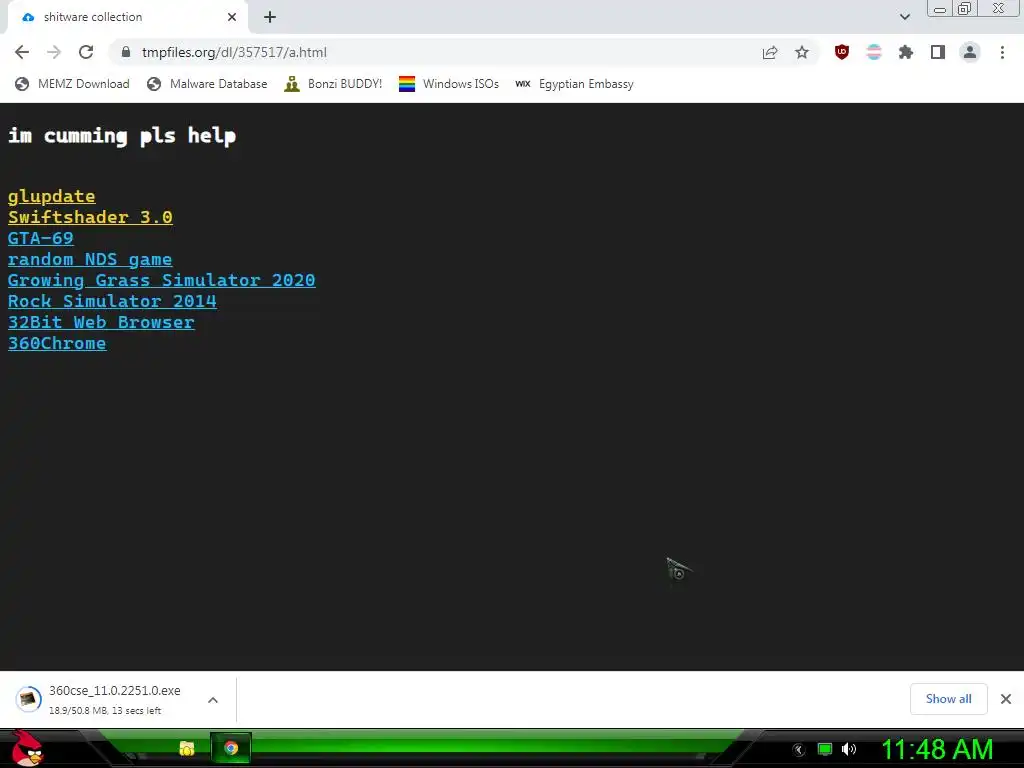Open the uBlock Origin extension

[842, 52]
